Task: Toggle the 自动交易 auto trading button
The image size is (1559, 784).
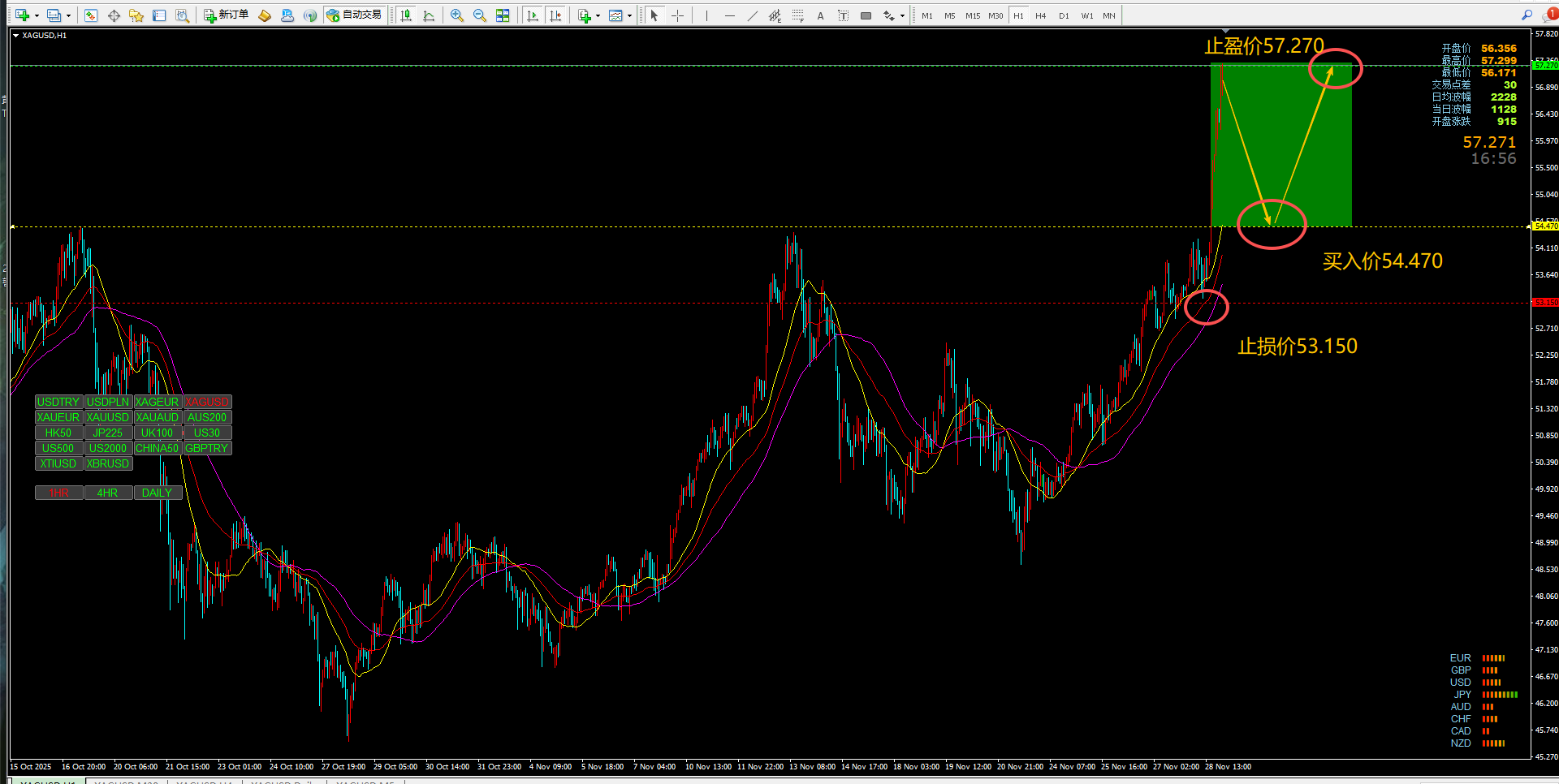Action: (354, 15)
